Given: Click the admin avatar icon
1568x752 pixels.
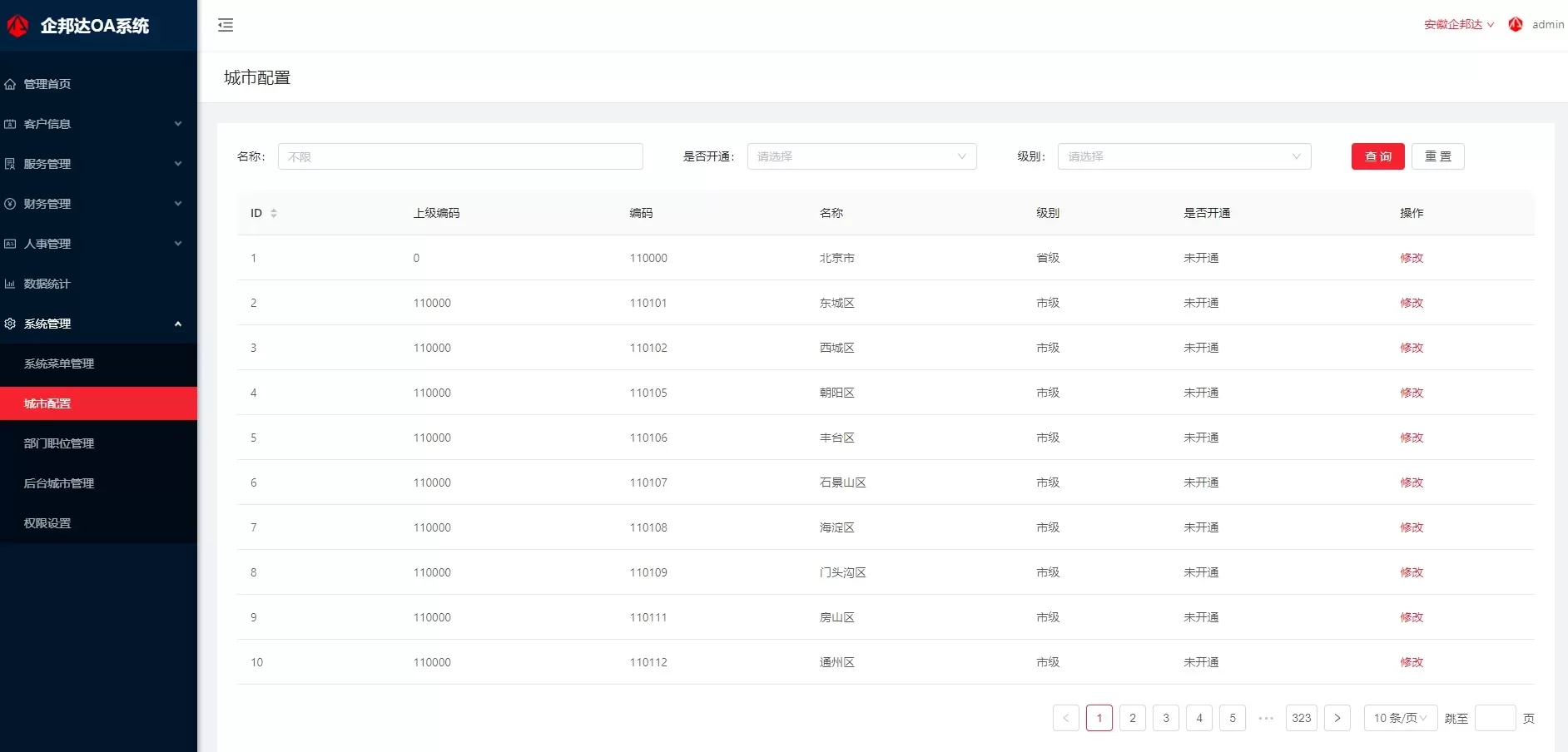Looking at the screenshot, I should pyautogui.click(x=1516, y=24).
